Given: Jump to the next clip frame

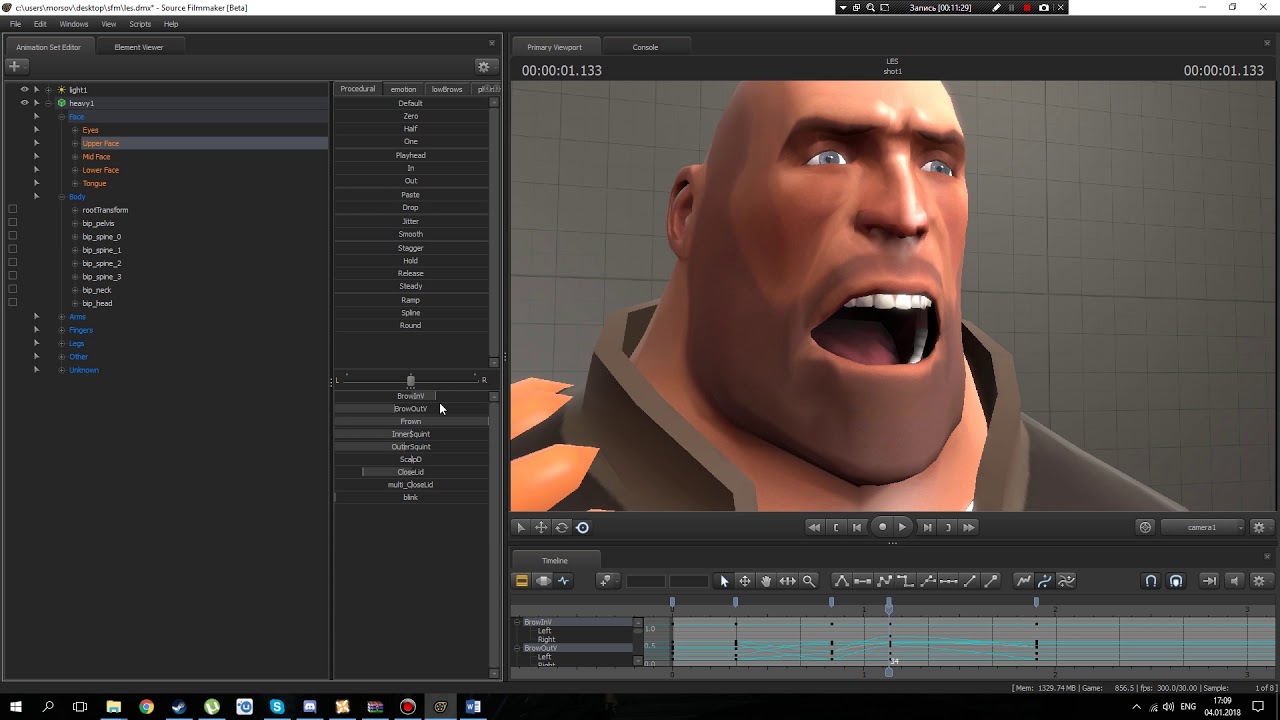Looking at the screenshot, I should [927, 527].
